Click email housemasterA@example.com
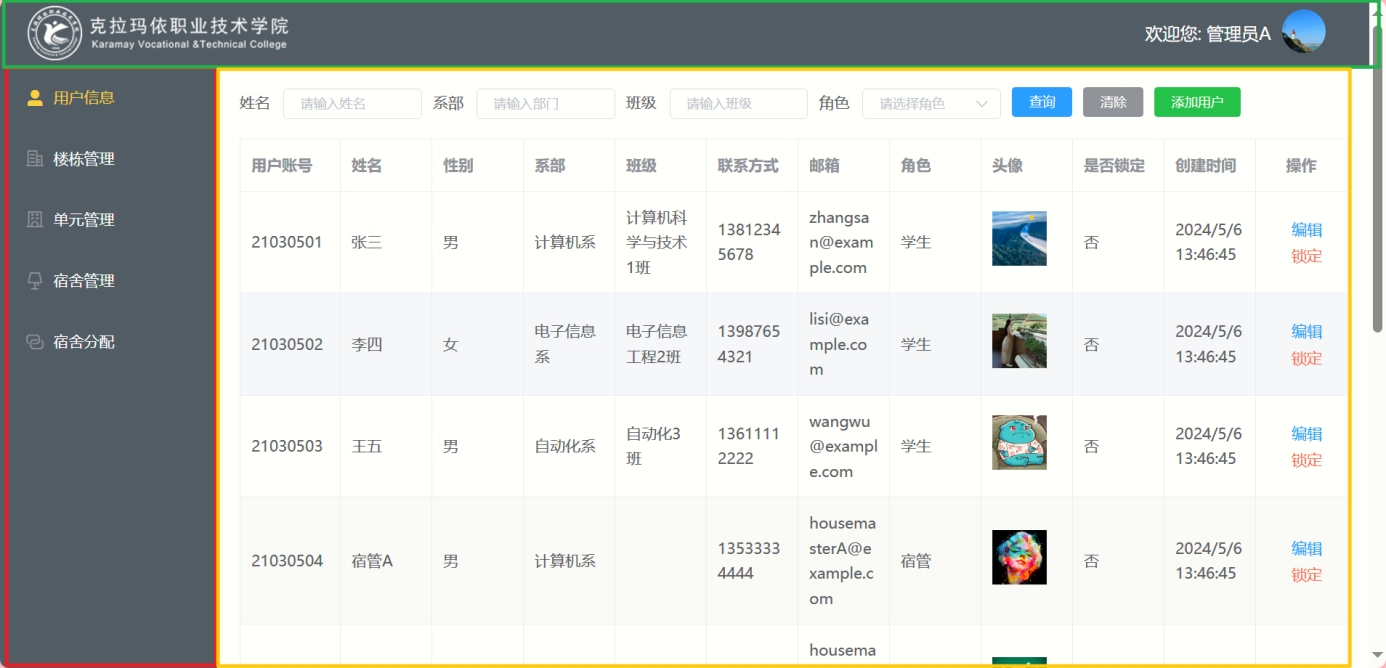 point(842,561)
